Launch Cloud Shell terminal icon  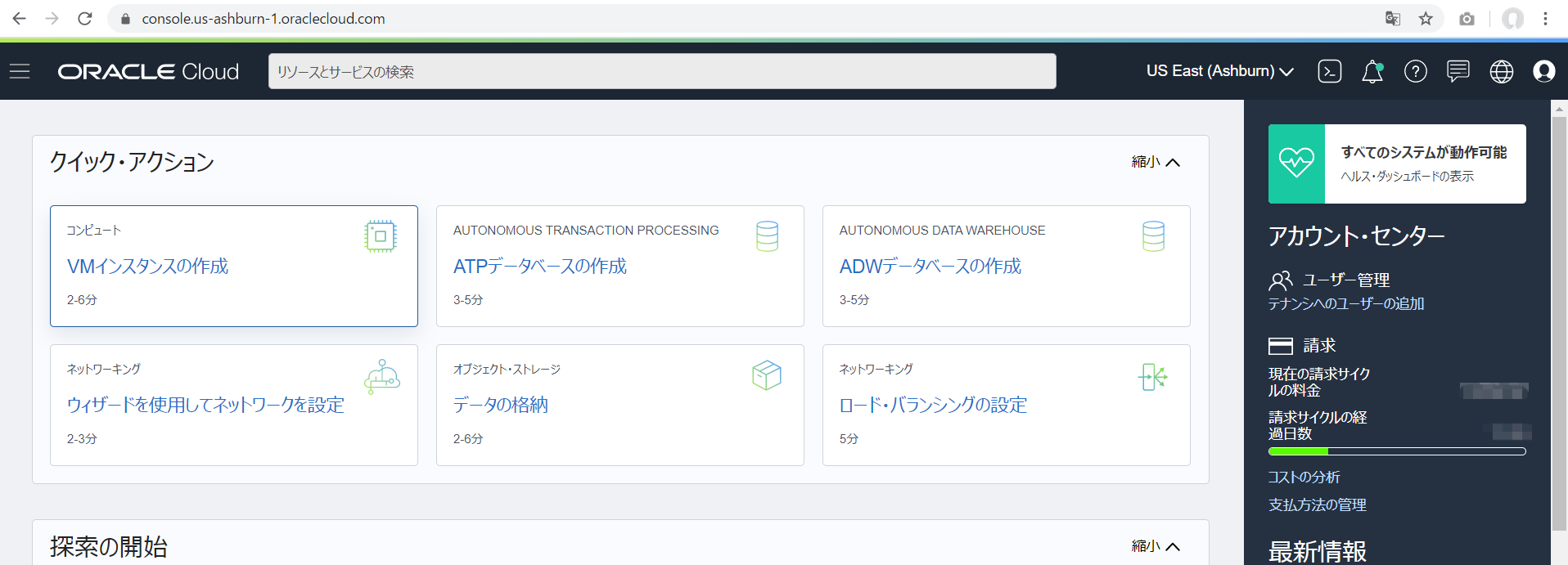tap(1330, 71)
